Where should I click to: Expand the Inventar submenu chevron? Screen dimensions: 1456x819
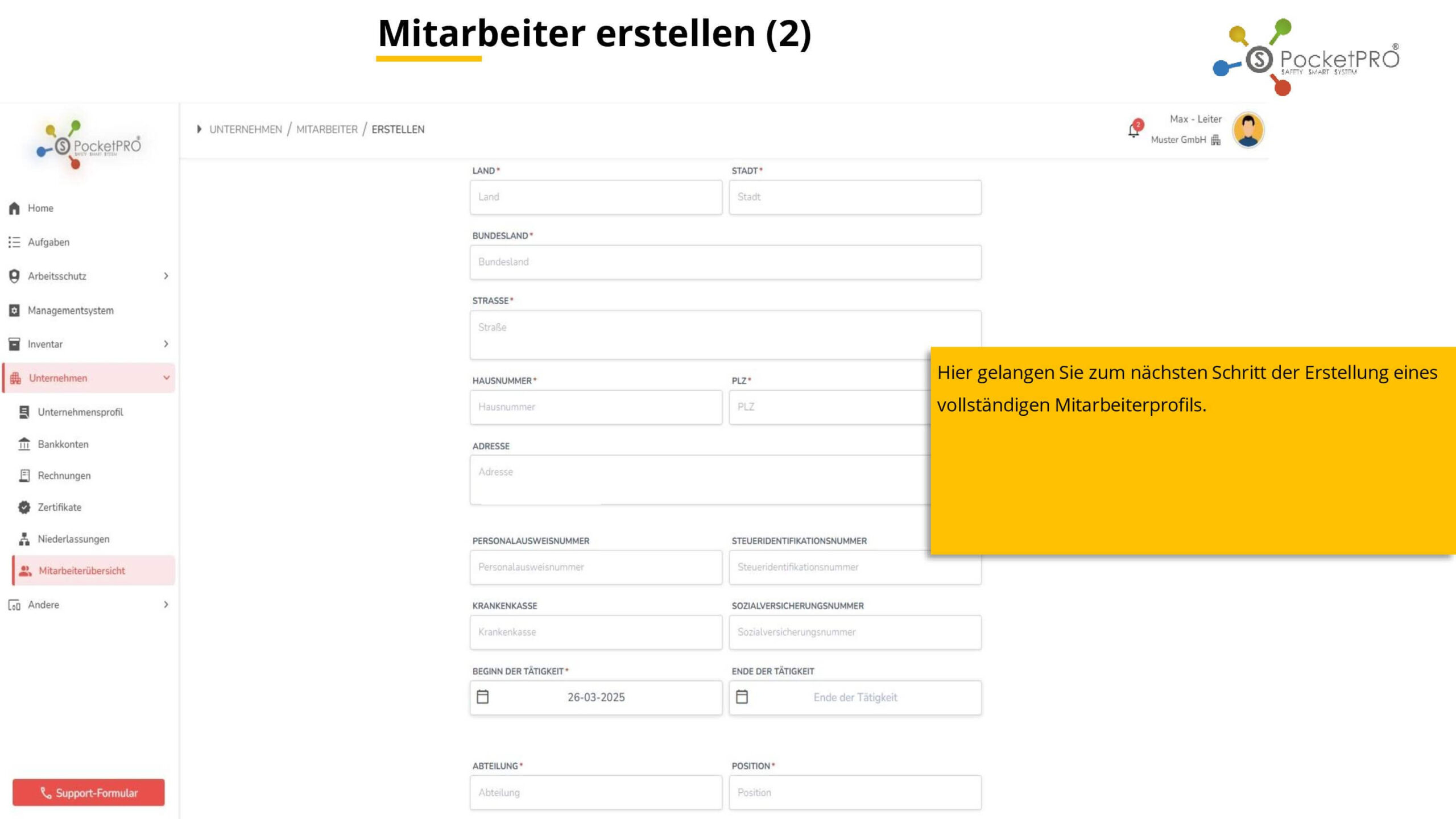(x=166, y=344)
